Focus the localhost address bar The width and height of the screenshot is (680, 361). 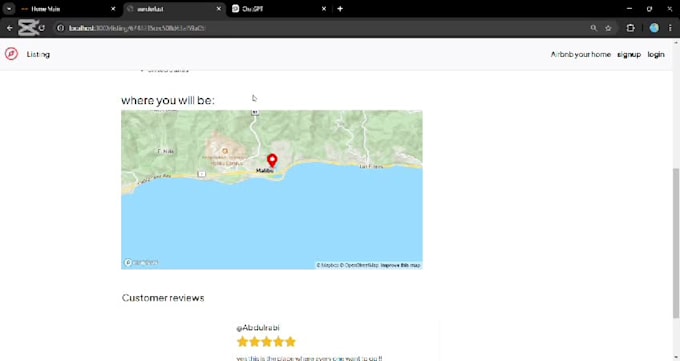(321, 28)
